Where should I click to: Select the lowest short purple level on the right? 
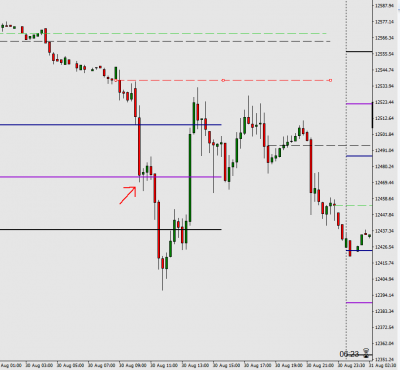[359, 303]
